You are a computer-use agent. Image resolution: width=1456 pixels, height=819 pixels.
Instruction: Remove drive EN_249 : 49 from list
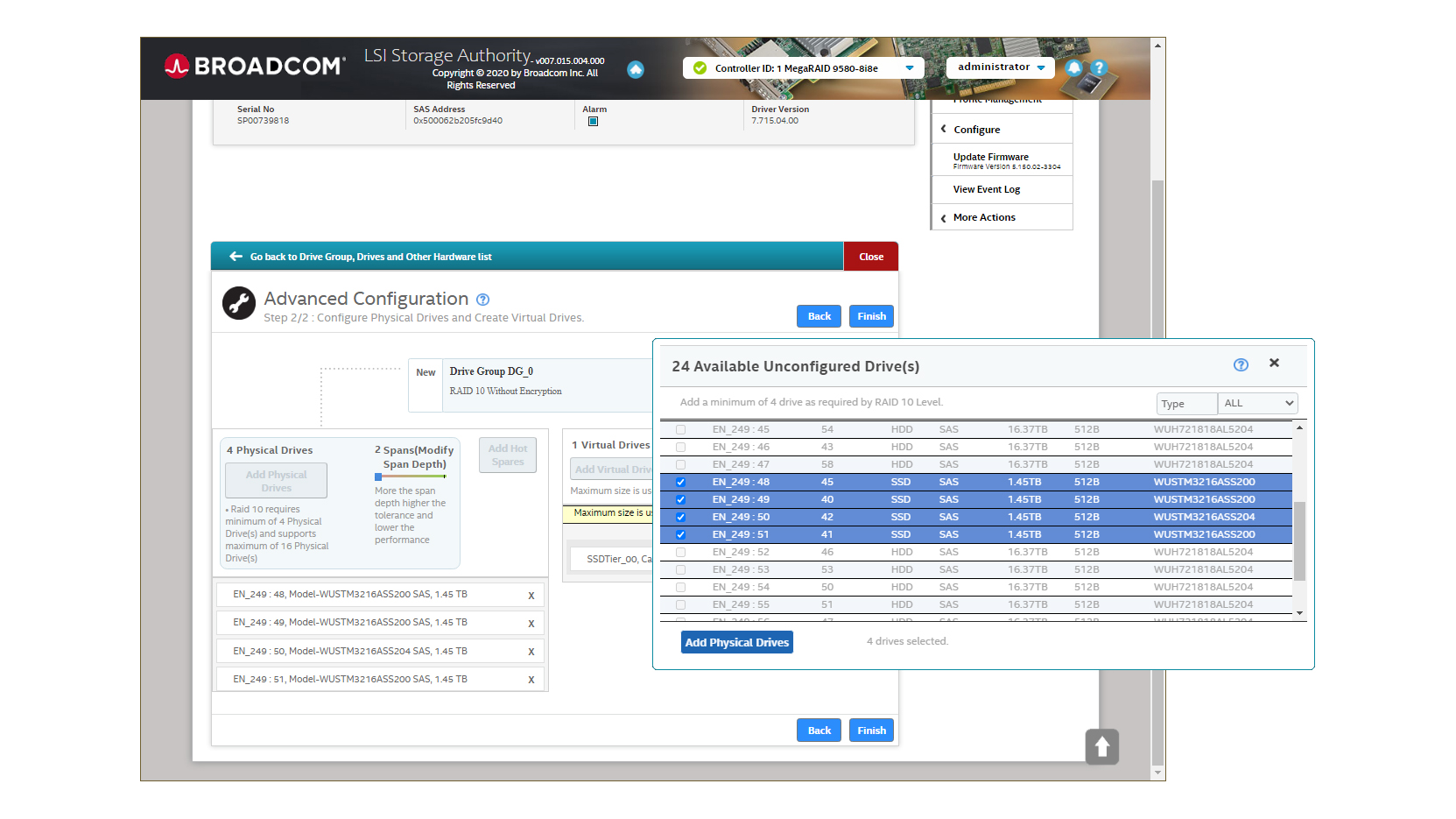[x=531, y=624]
